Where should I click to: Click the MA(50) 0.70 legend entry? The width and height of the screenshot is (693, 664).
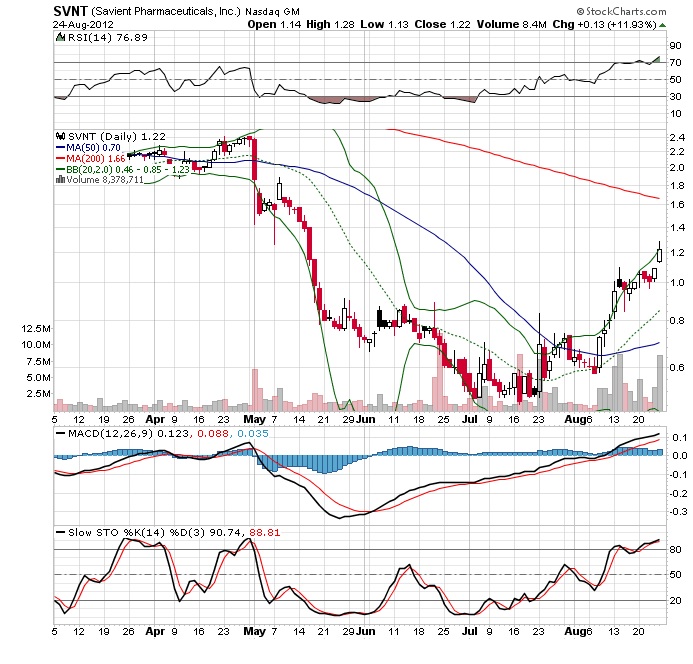[x=93, y=148]
